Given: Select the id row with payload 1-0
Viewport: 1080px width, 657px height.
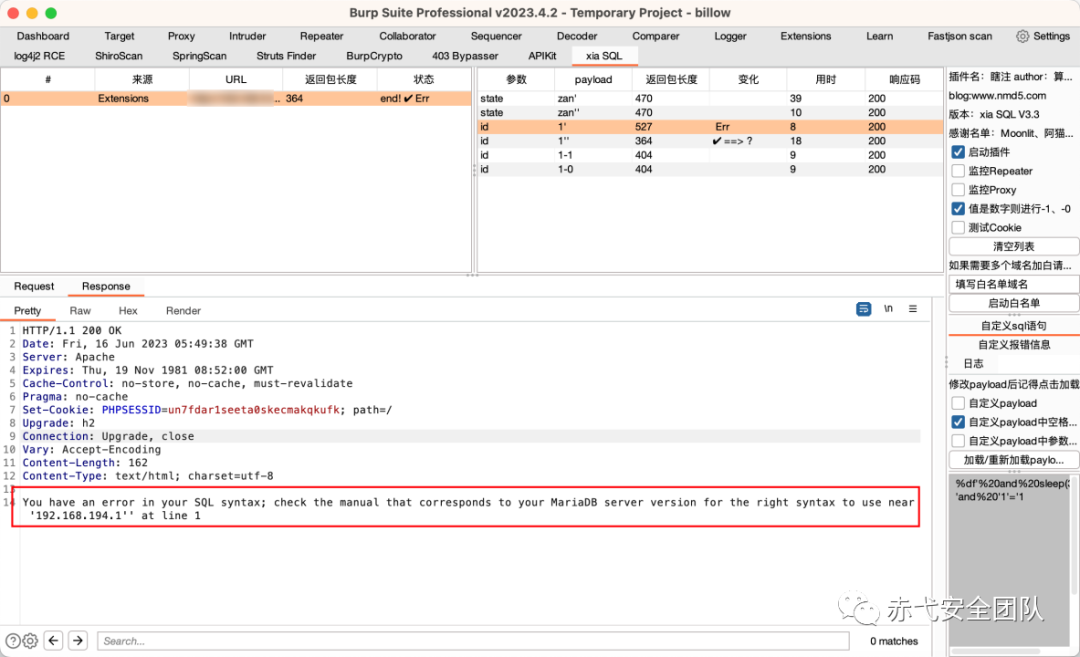Looking at the screenshot, I should [709, 169].
